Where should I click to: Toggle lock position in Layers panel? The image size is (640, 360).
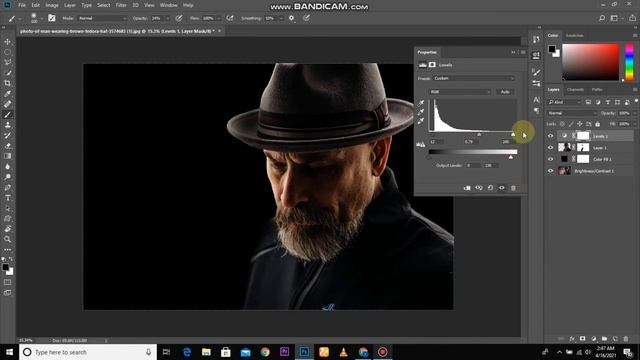(580, 124)
